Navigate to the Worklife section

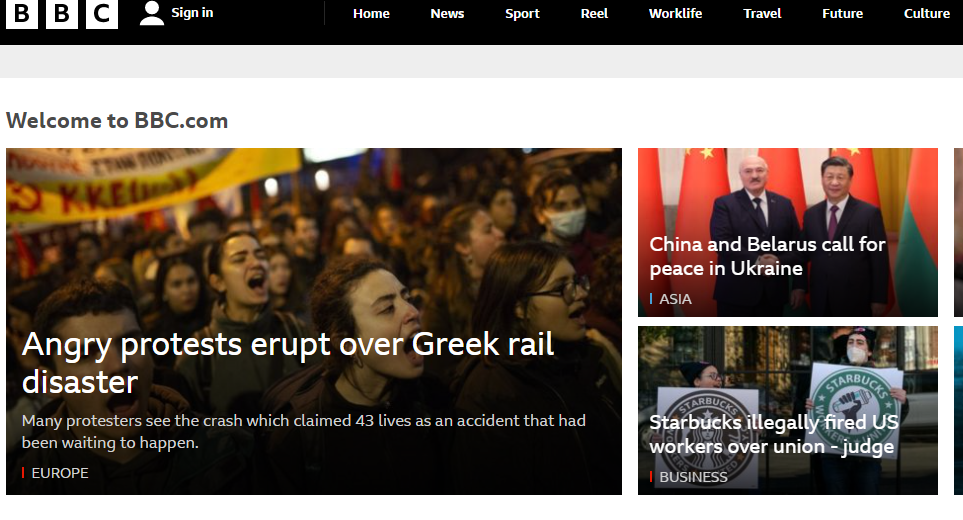[675, 14]
